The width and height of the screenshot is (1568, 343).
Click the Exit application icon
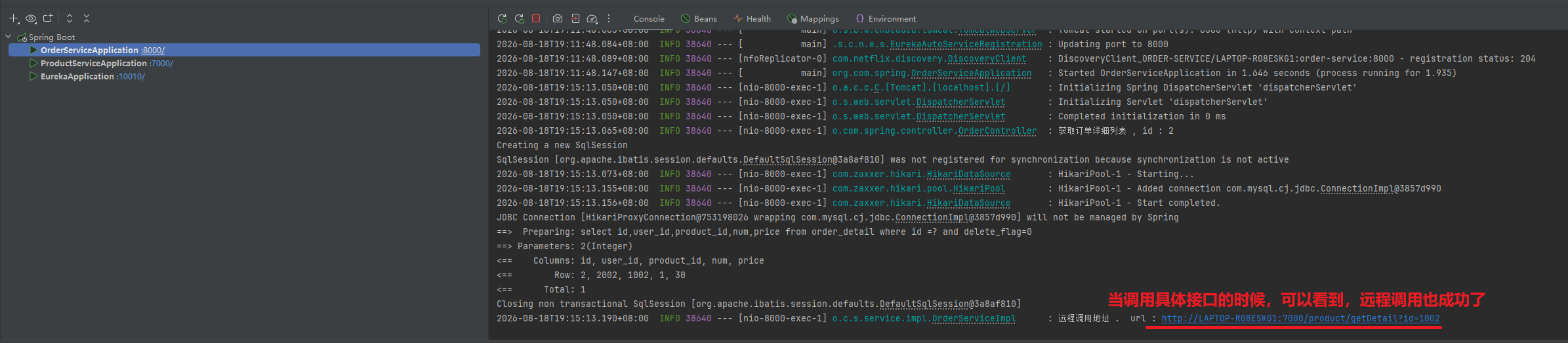coord(575,18)
